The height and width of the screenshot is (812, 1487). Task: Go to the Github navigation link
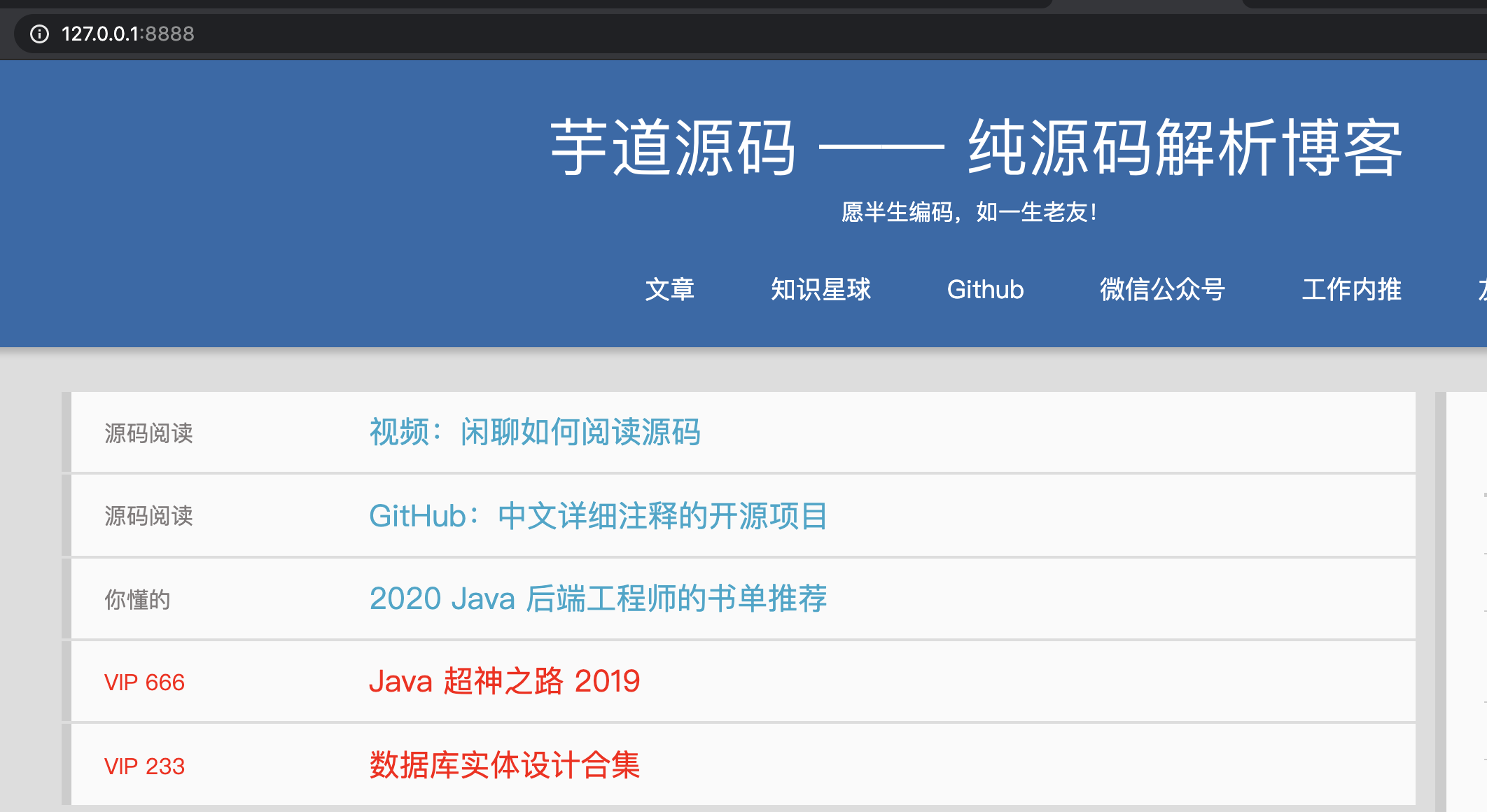(985, 289)
